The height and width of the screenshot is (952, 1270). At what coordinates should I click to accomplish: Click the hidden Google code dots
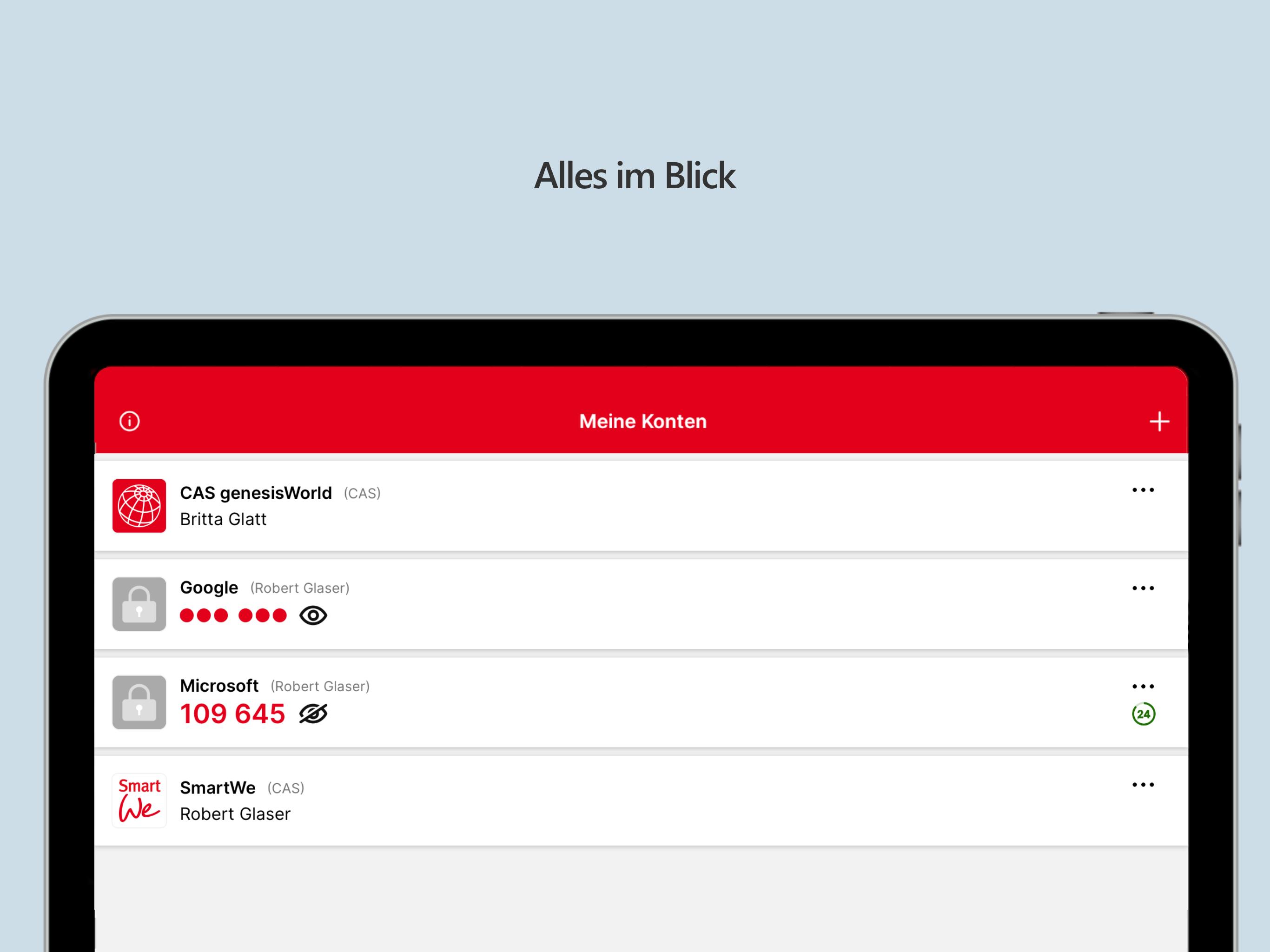click(x=233, y=615)
